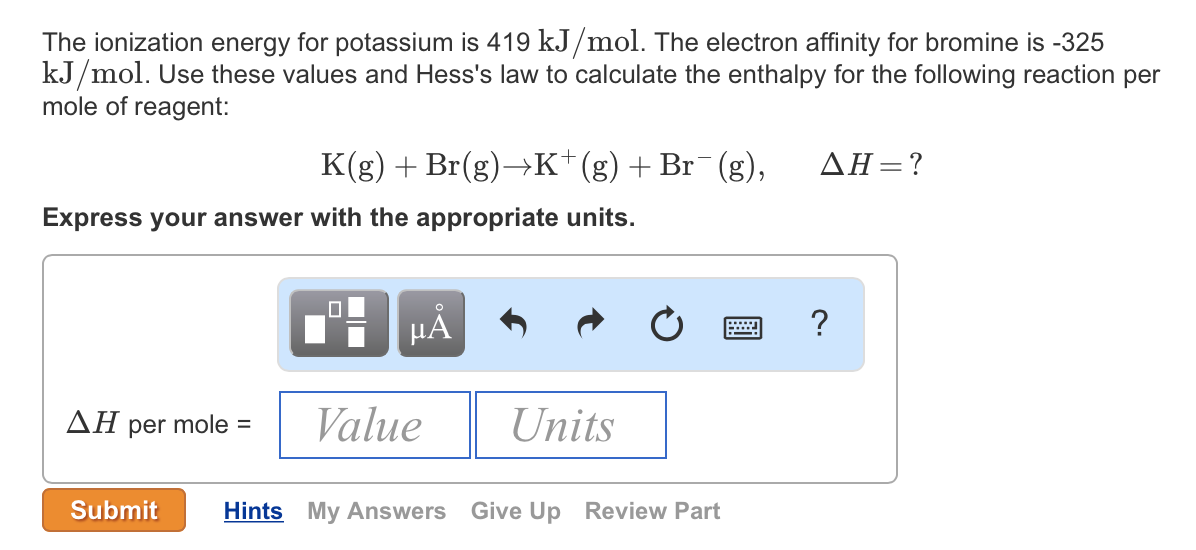Open the µÅ symbols and units palette

(431, 323)
